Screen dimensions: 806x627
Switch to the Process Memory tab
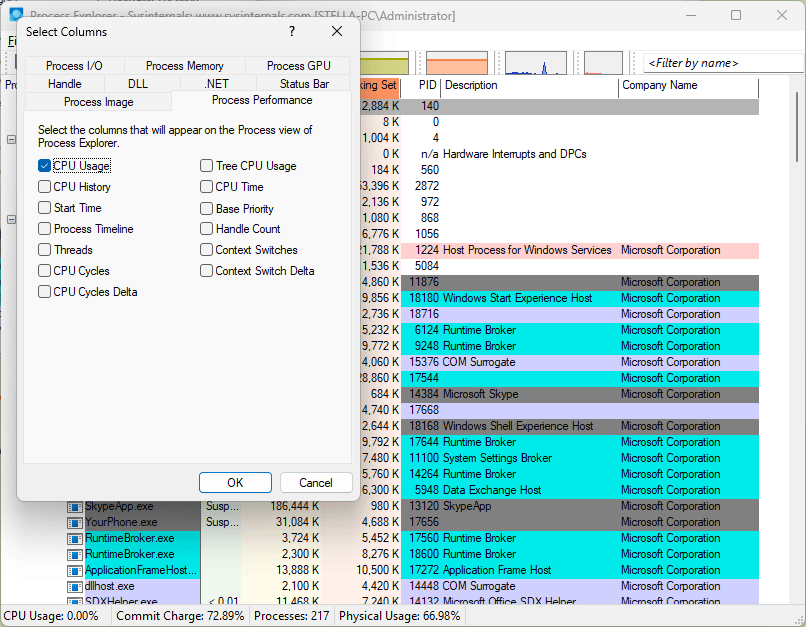pyautogui.click(x=184, y=65)
